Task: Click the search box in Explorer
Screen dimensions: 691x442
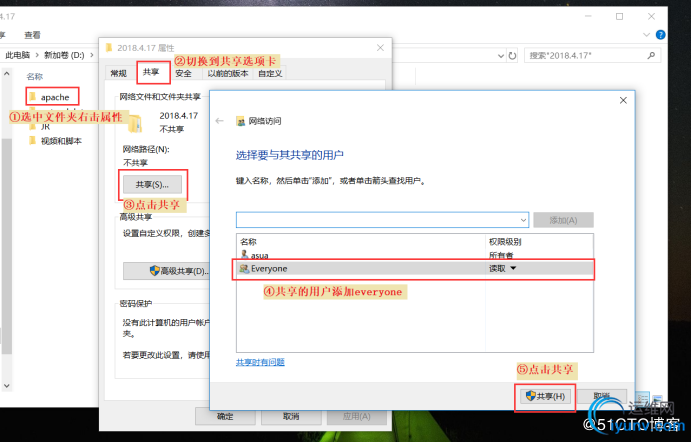Action: click(x=592, y=56)
